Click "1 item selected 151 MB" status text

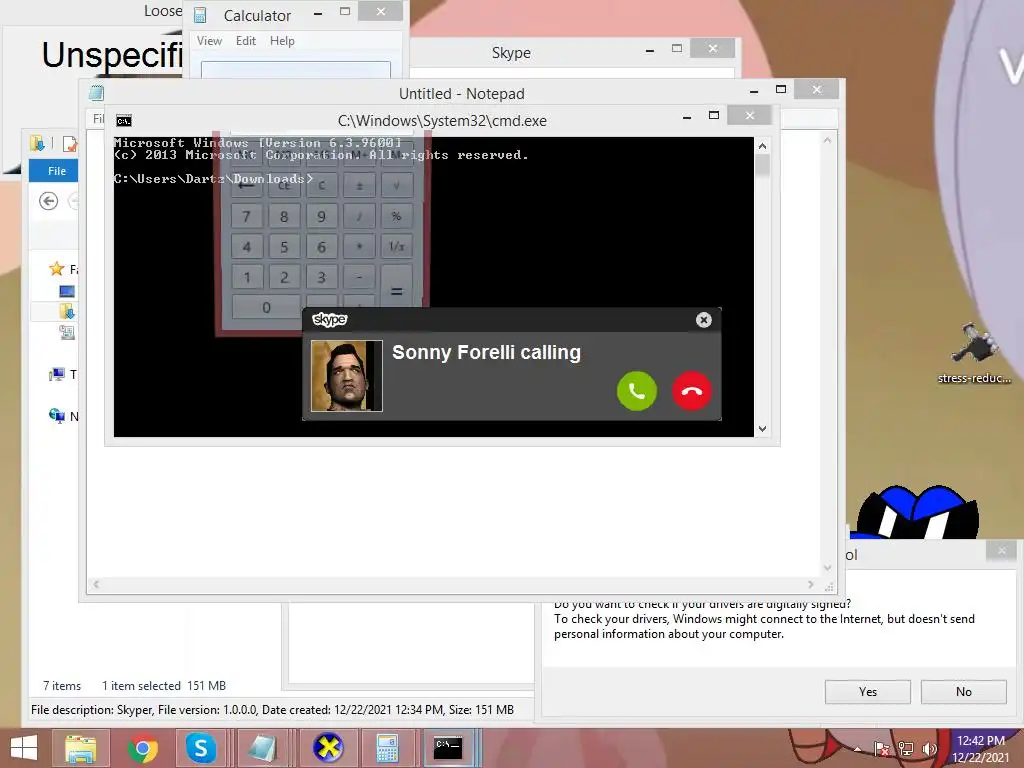tap(164, 686)
